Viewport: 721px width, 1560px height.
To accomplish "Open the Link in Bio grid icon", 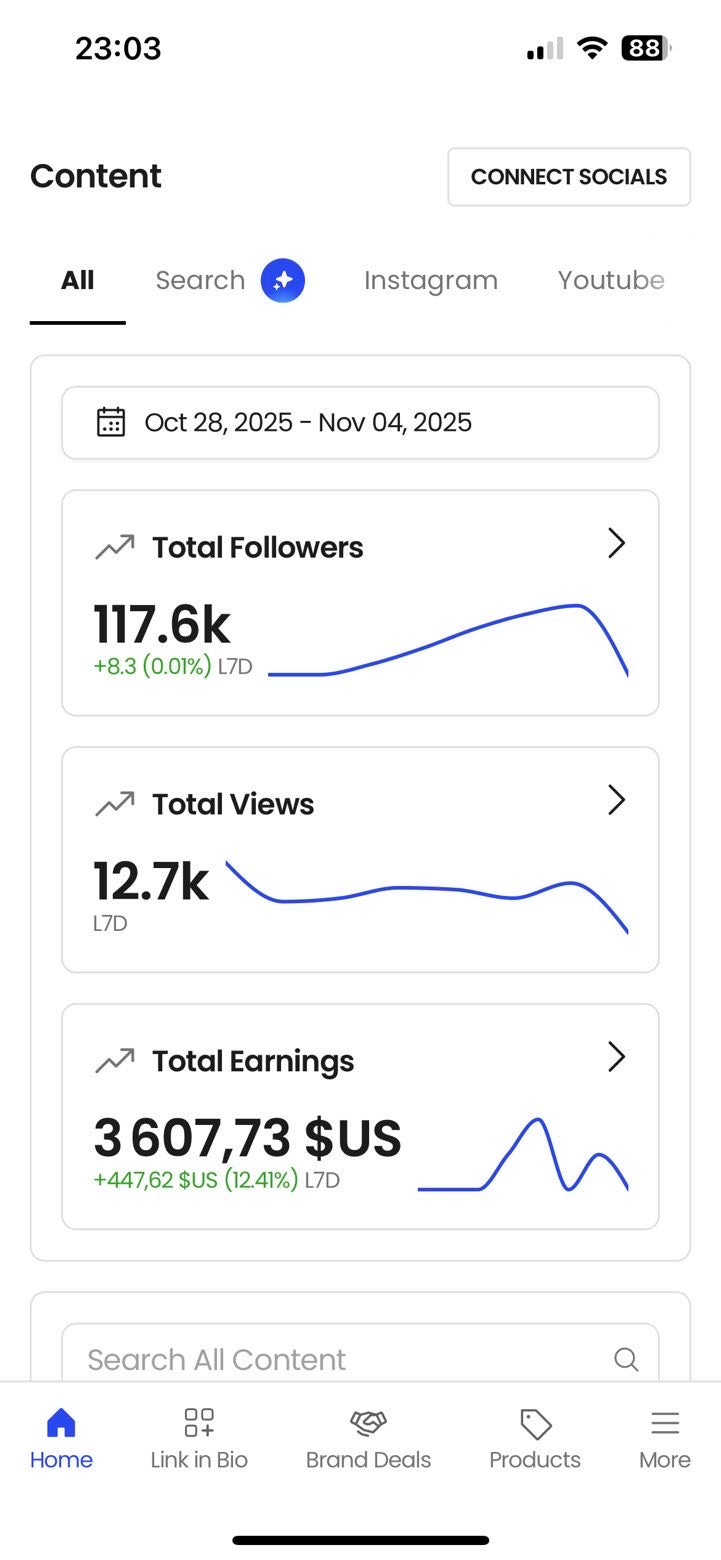I will point(199,1423).
